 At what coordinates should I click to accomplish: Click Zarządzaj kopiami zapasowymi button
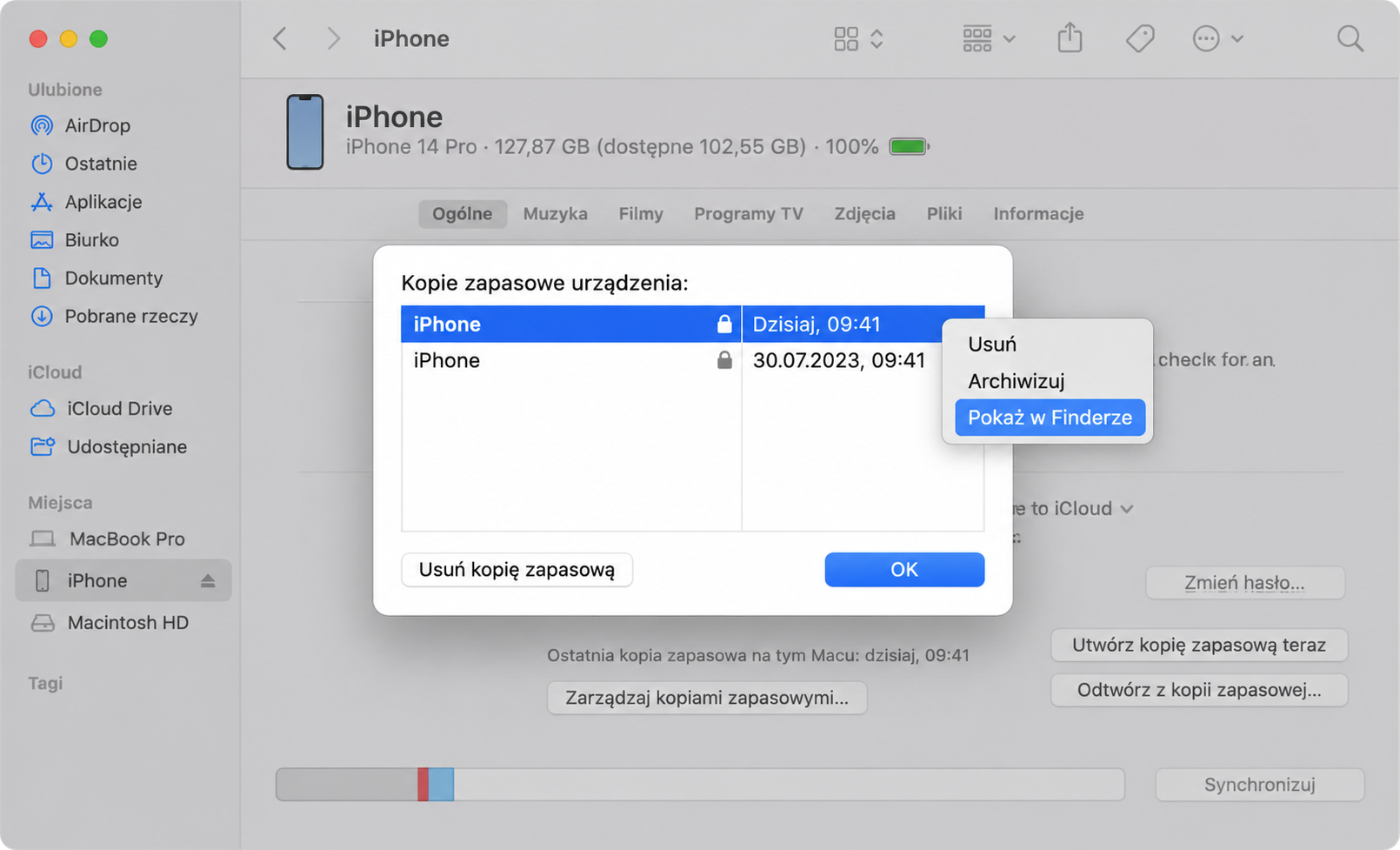coord(707,698)
